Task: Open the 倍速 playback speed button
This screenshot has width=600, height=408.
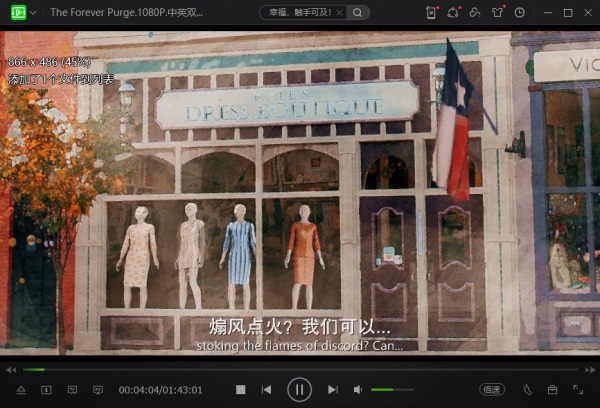Action: 492,390
